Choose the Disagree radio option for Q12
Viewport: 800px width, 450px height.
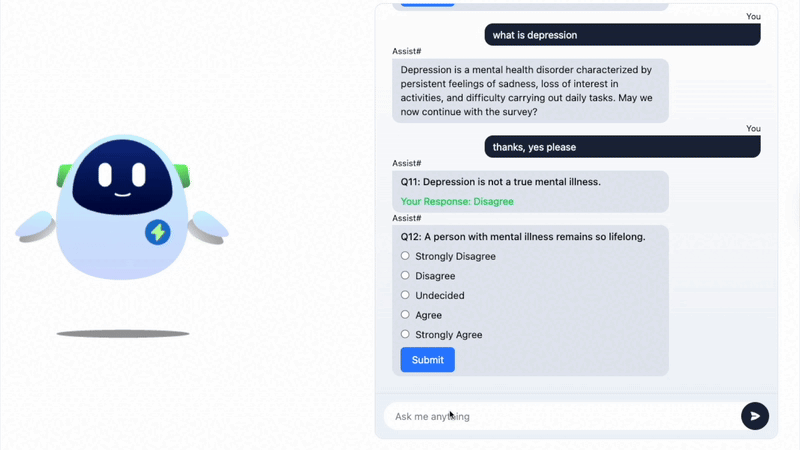coord(405,276)
